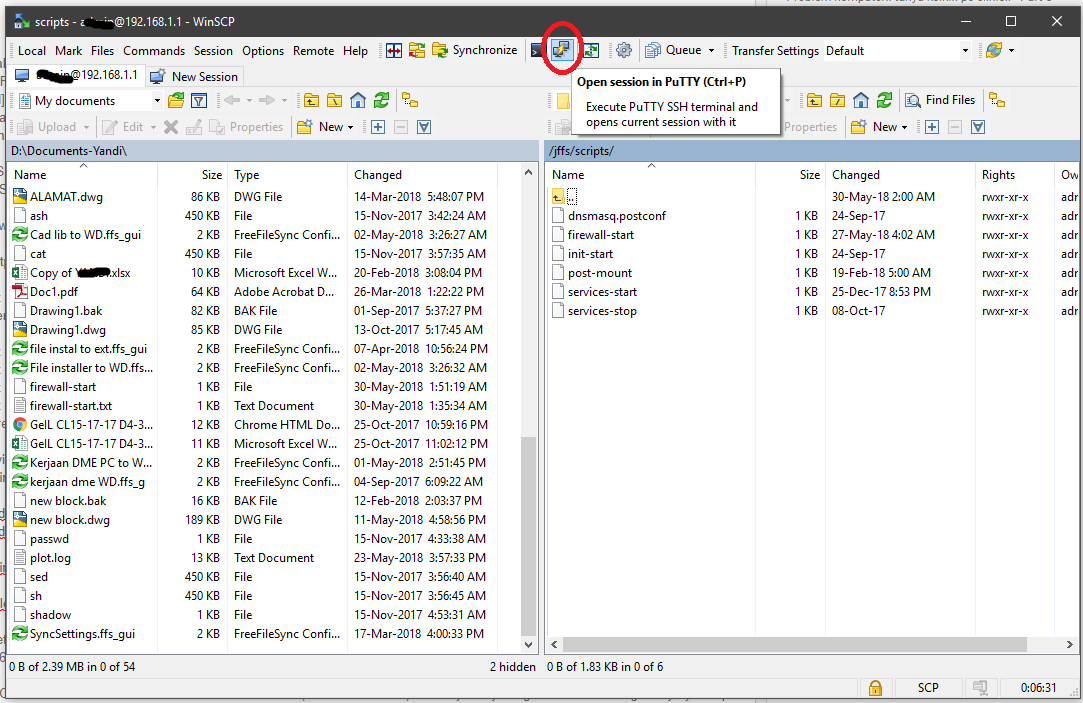This screenshot has width=1083, height=703.
Task: Click the Compare Directories icon
Action: coord(394,50)
